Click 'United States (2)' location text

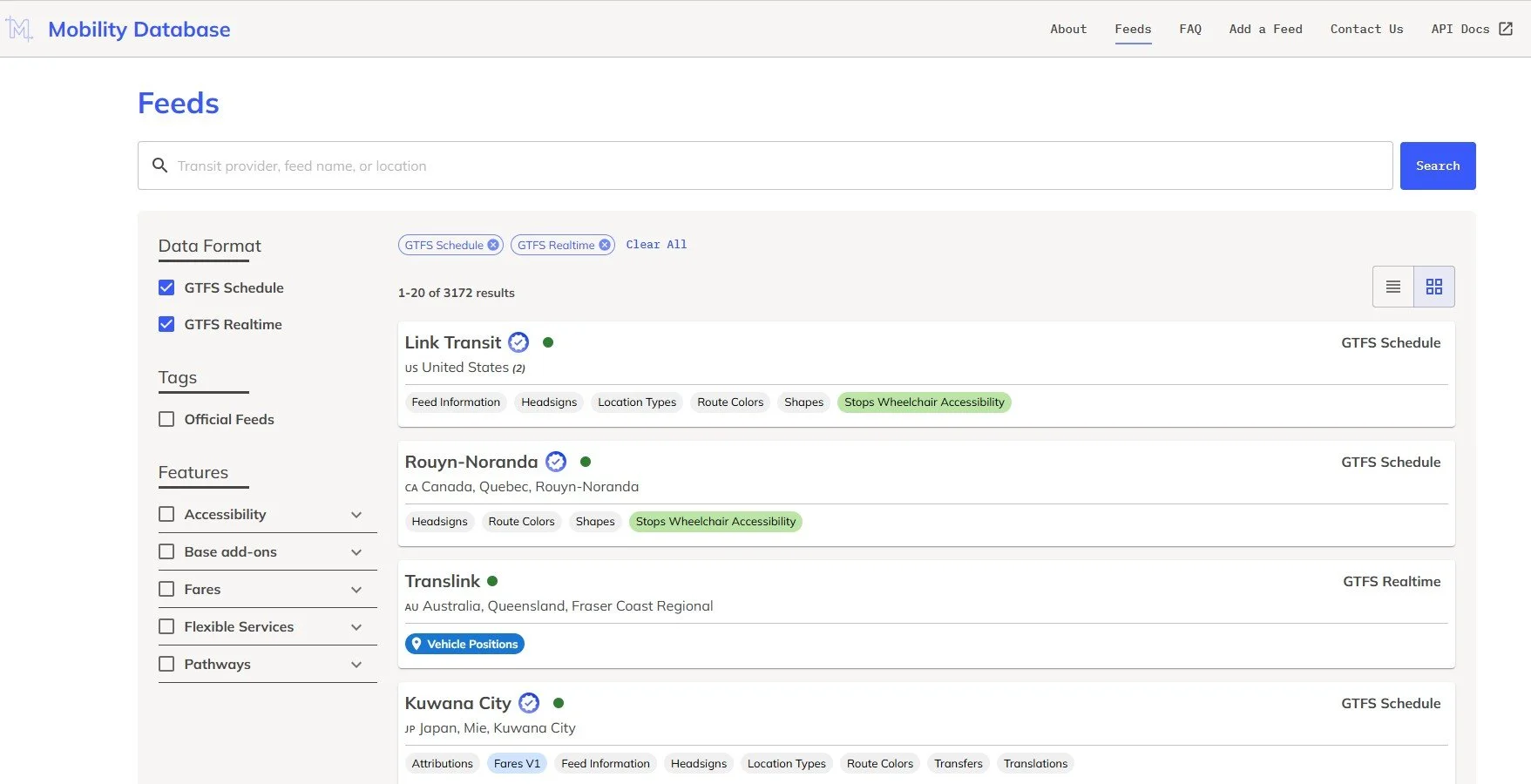pyautogui.click(x=474, y=368)
